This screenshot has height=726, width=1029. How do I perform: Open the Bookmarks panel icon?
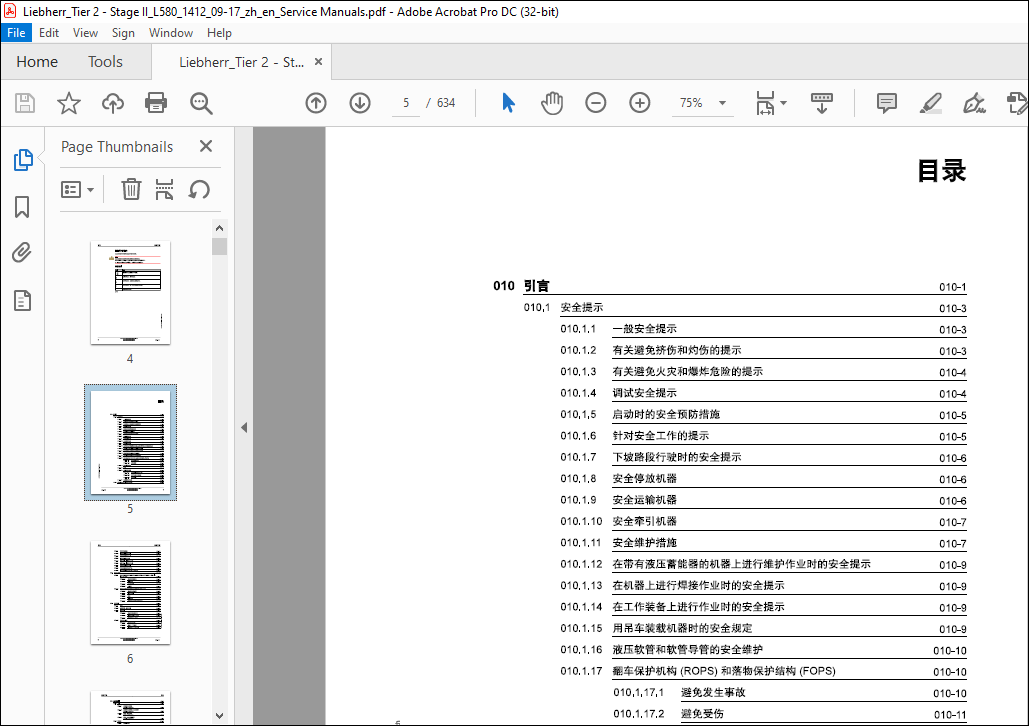coord(22,207)
